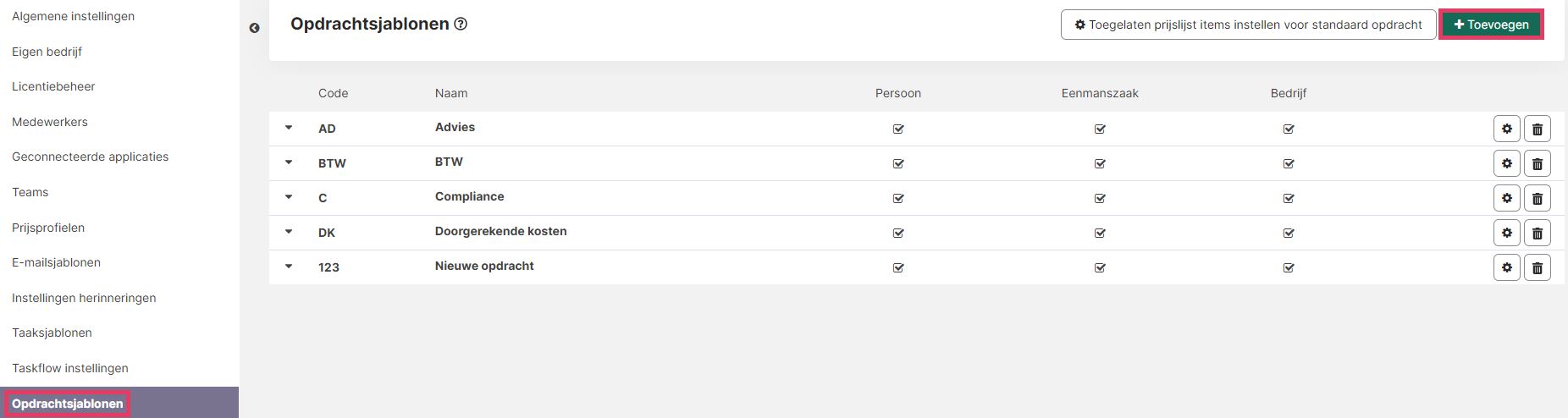Expand the AD Advies row

[289, 128]
